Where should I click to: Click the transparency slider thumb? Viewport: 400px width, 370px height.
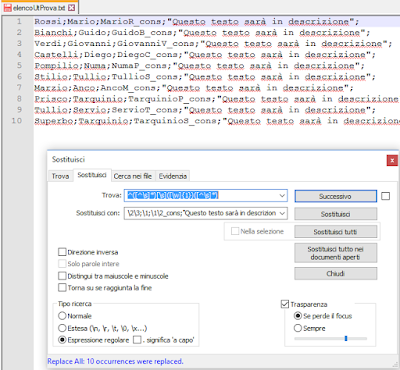(x=346, y=339)
